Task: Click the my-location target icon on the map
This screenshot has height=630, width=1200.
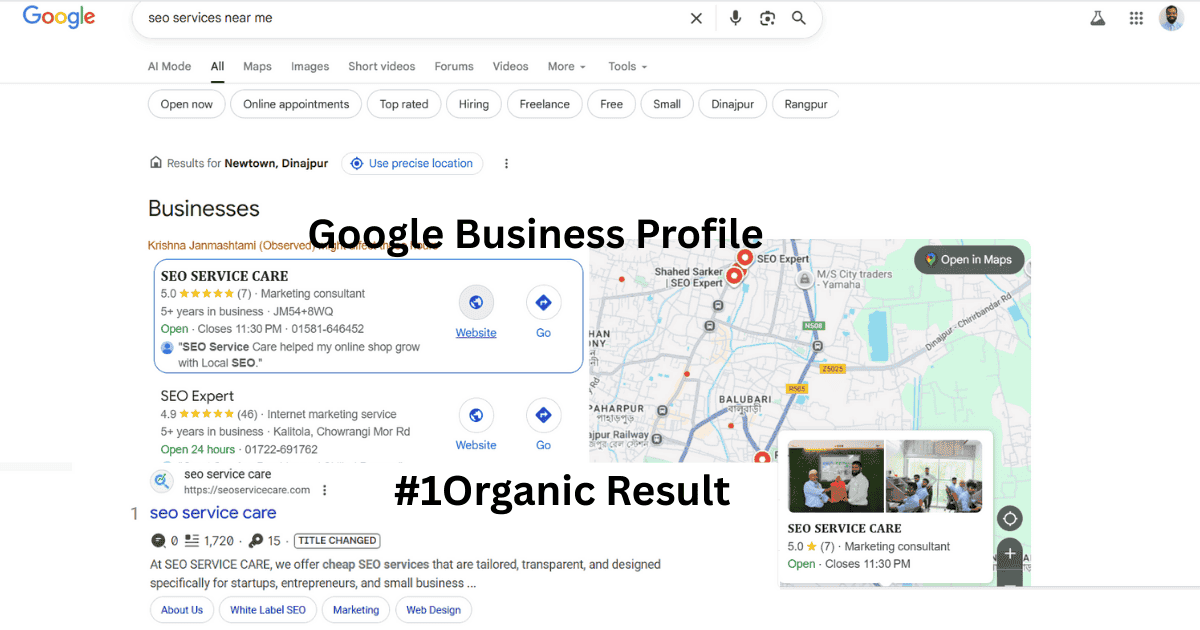Action: coord(1009,518)
